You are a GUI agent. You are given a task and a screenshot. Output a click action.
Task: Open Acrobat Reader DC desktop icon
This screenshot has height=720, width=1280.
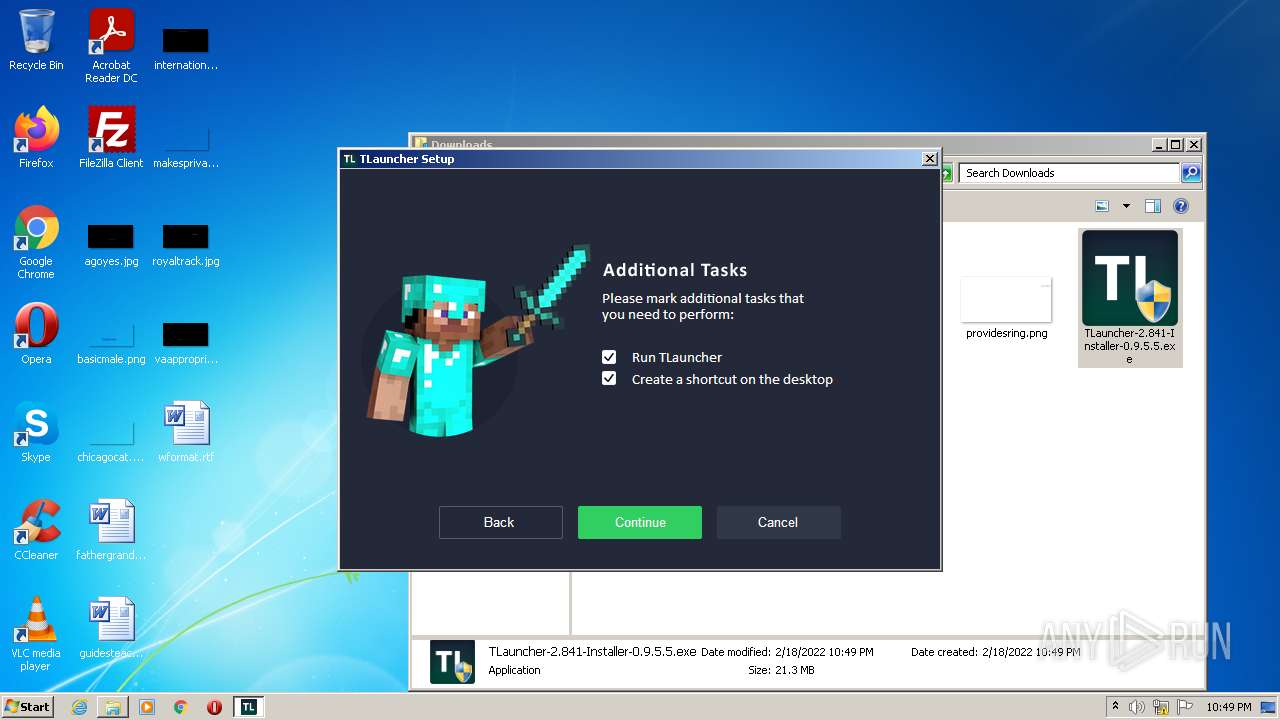(x=111, y=46)
